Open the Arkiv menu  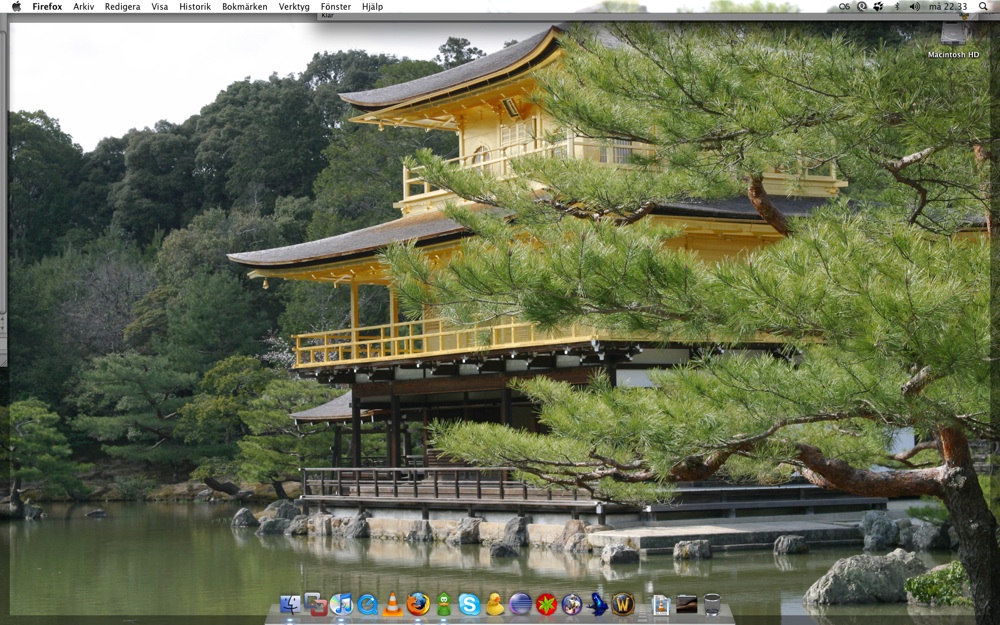tap(84, 6)
